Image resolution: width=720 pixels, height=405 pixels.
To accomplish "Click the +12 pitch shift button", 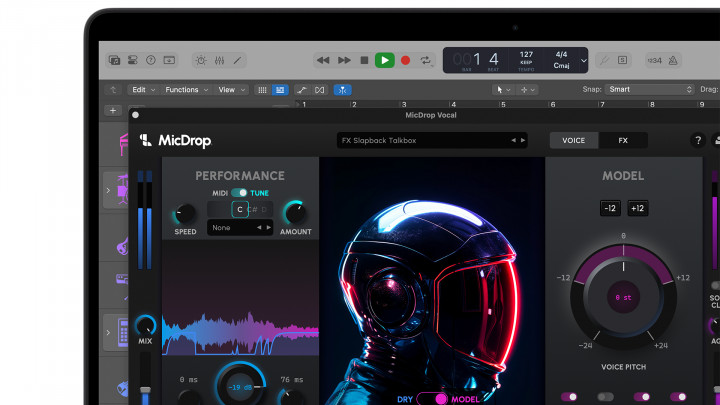I will pyautogui.click(x=637, y=208).
